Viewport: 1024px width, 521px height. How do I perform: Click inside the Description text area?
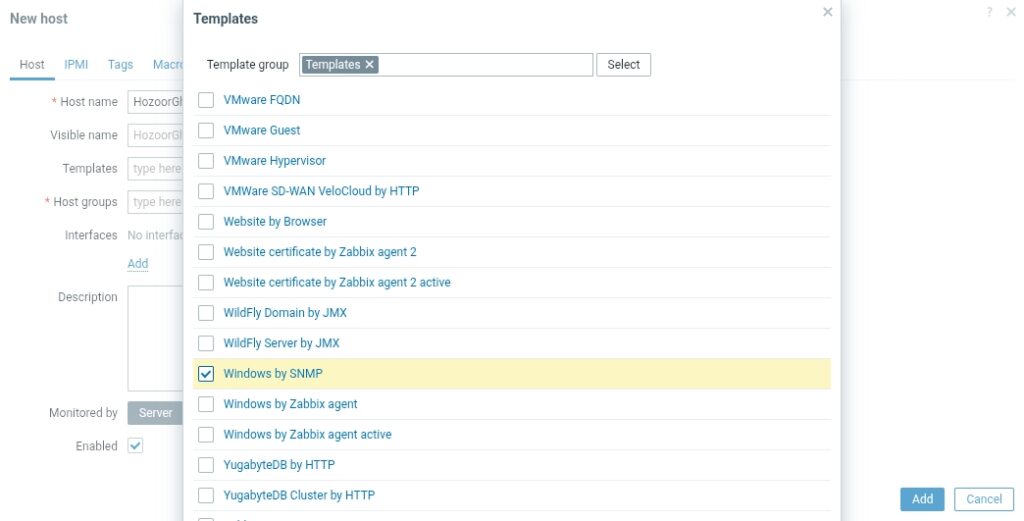click(155, 338)
